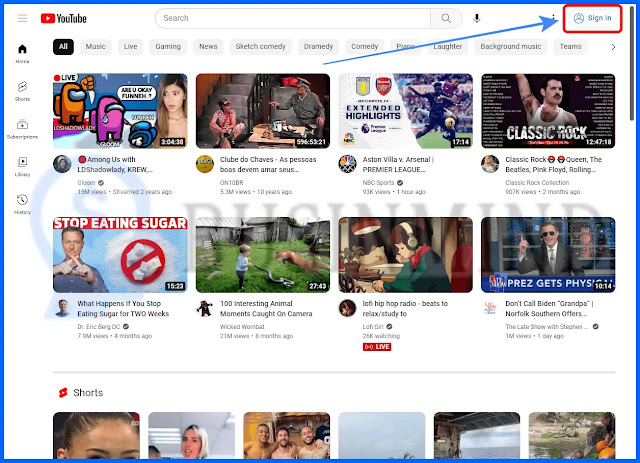Open title 'Don't Call Biden Grandpa'
640x463 pixels.
549,309
